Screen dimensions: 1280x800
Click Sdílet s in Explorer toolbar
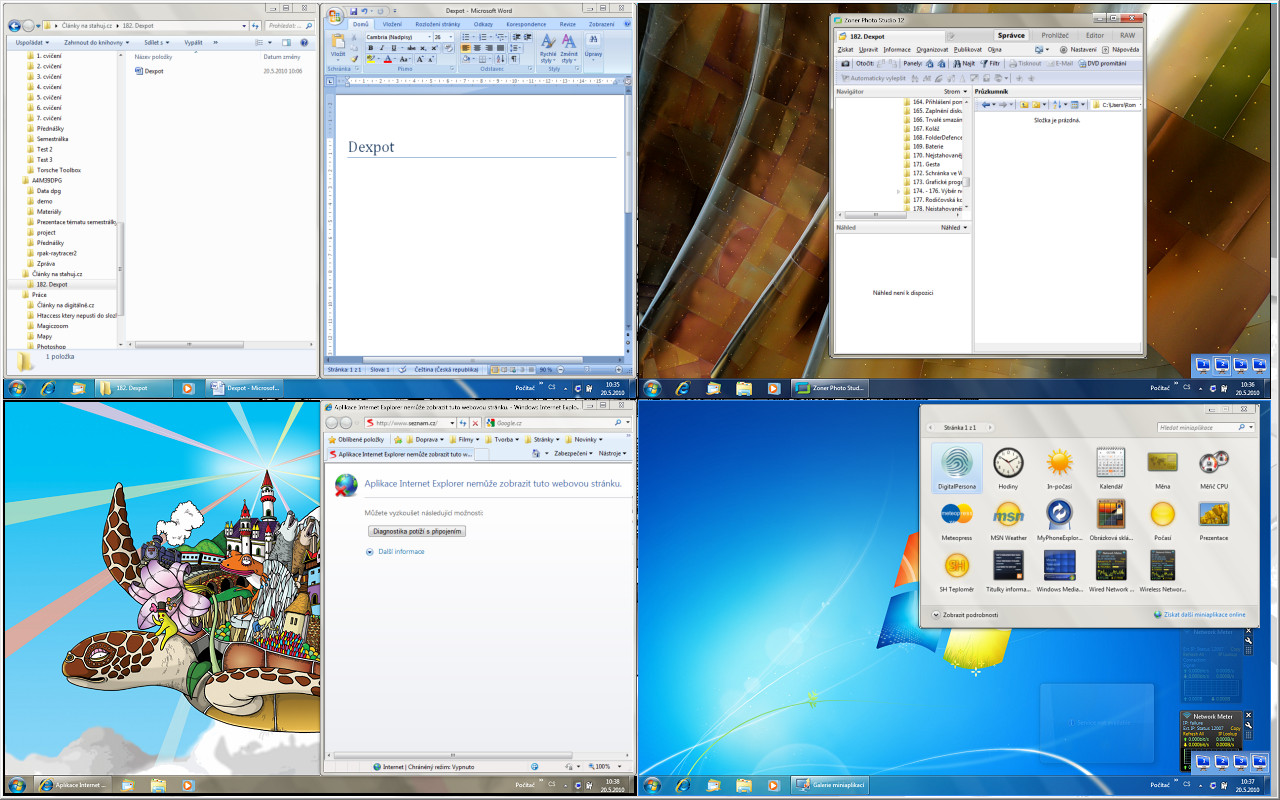(x=156, y=43)
